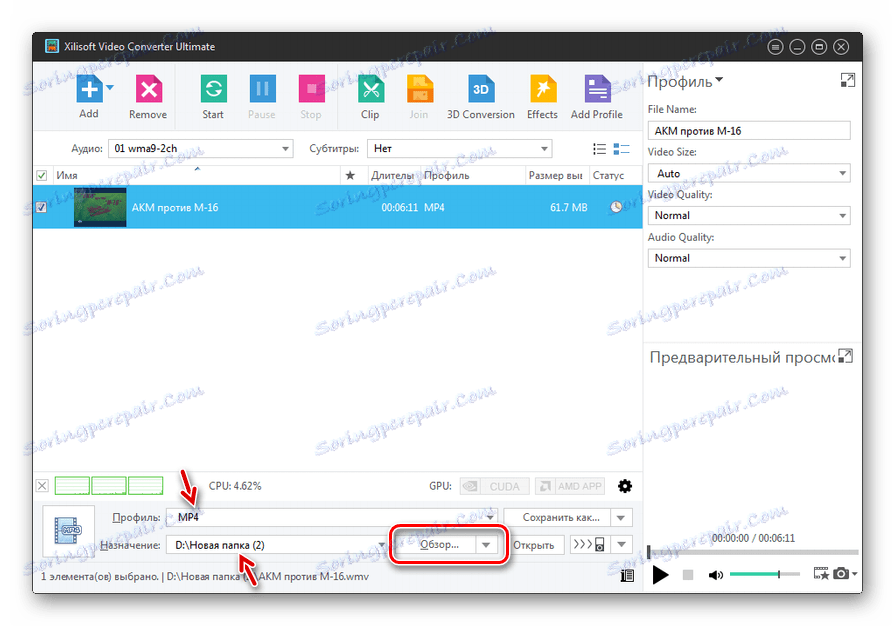Click the 61.7 MB size cell
Image resolution: width=895 pixels, height=626 pixels.
(x=568, y=207)
